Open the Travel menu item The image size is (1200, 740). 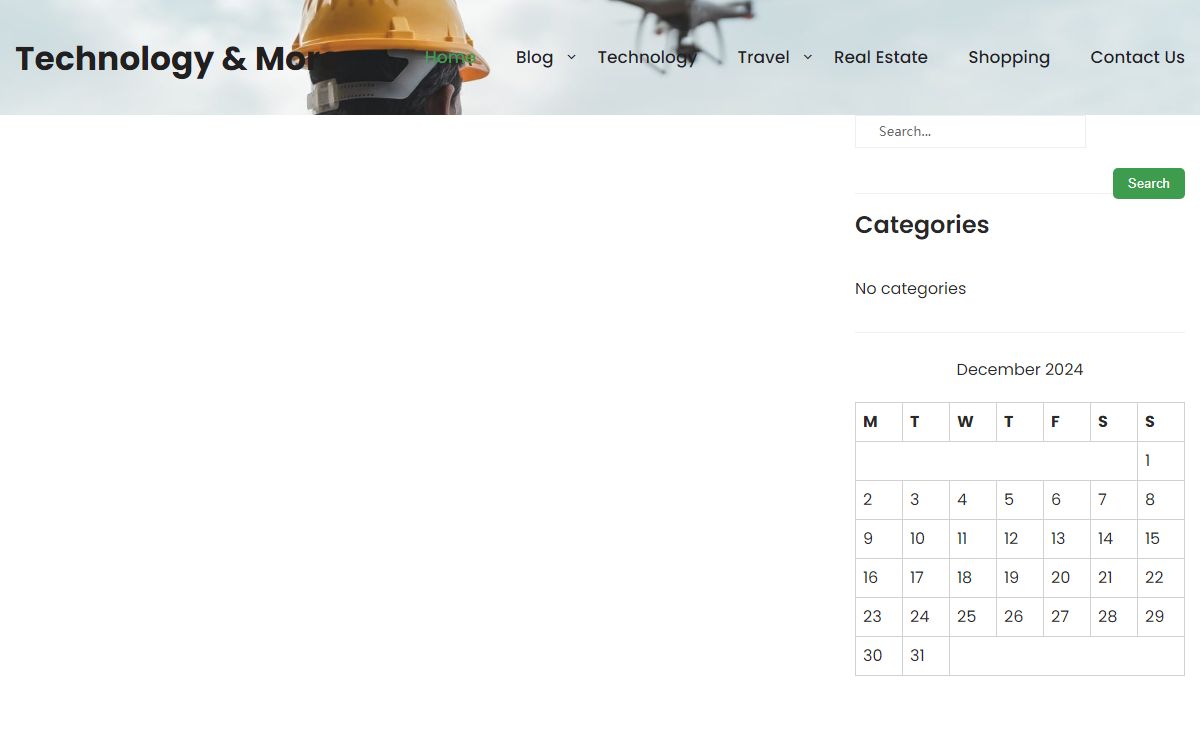(763, 57)
